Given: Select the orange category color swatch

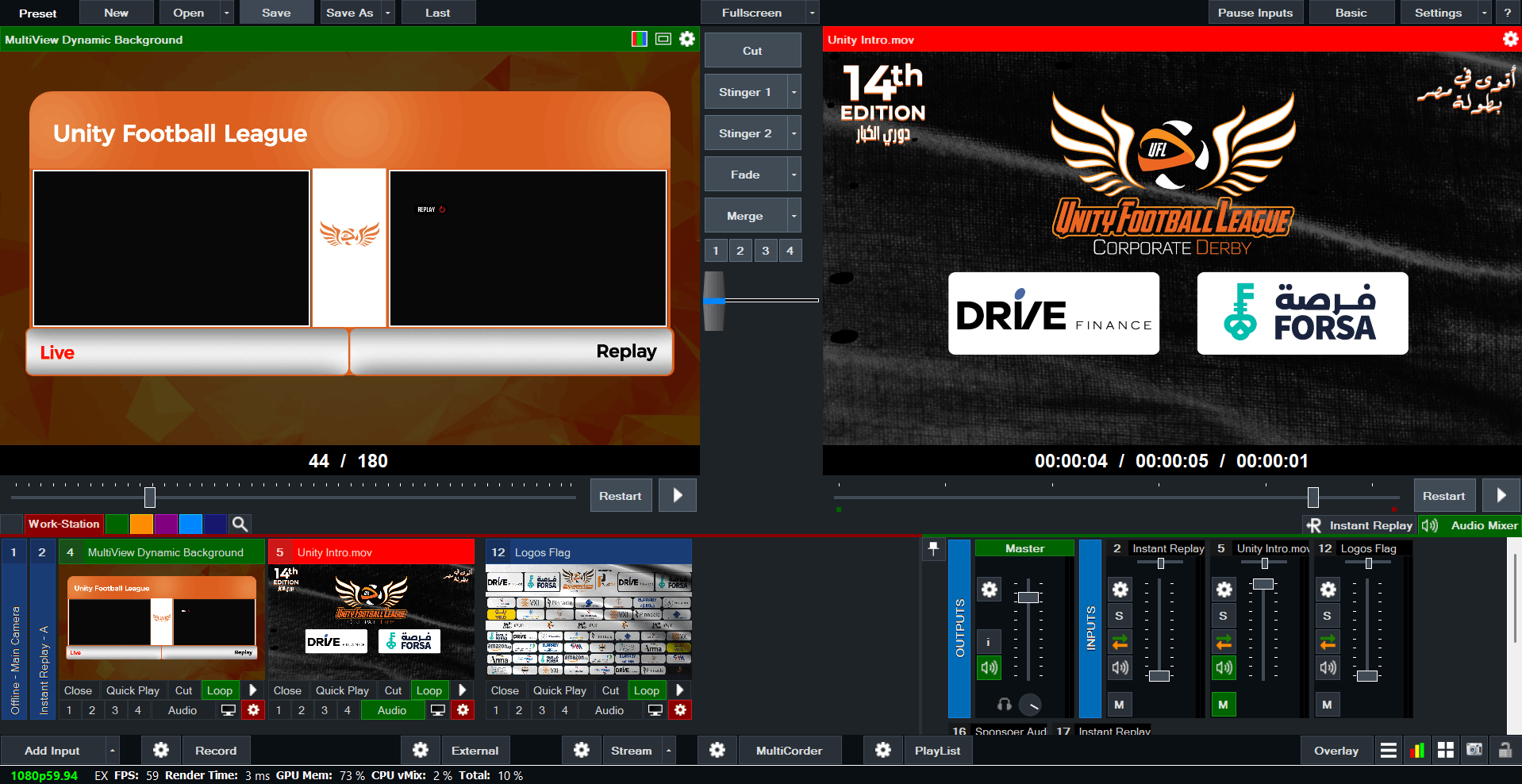Looking at the screenshot, I should pyautogui.click(x=141, y=524).
